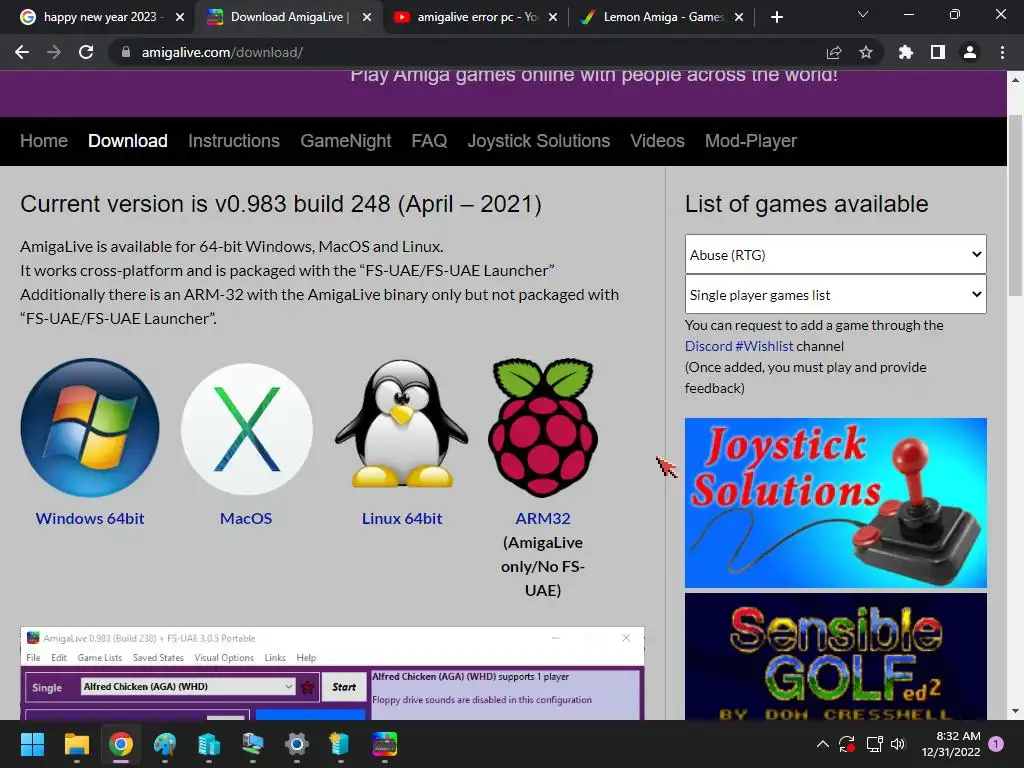Click the address bar URL field
The image size is (1024, 768).
coord(457,52)
